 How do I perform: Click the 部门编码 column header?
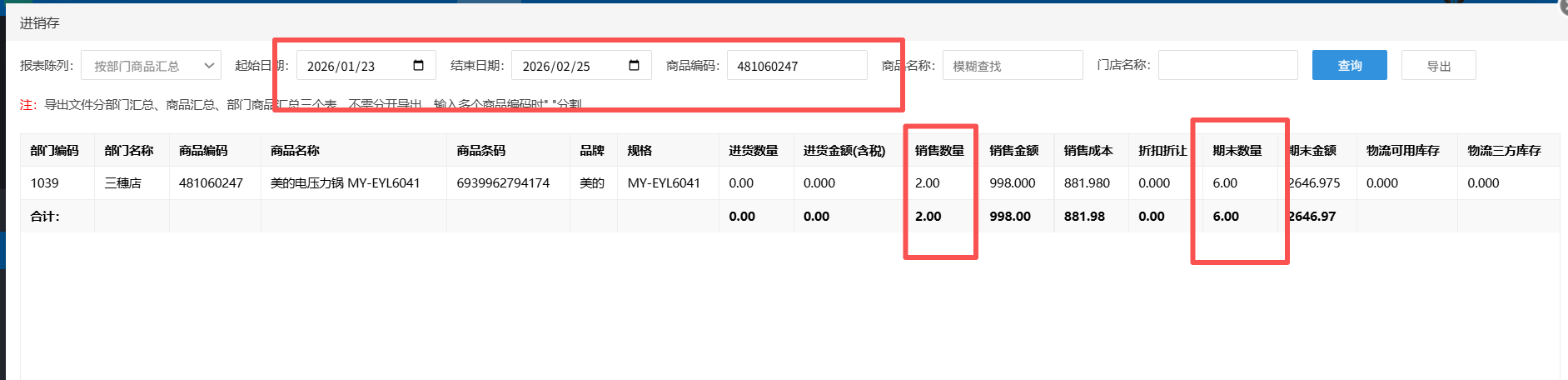pos(55,151)
